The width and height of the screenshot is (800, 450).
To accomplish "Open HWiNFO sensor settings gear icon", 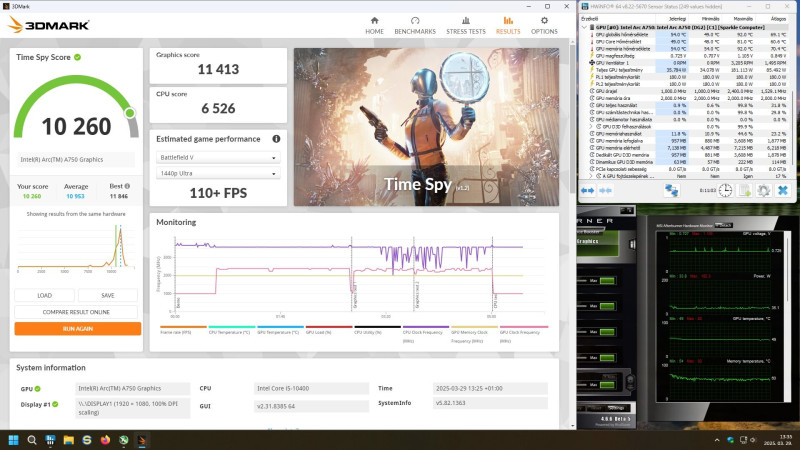I will click(x=764, y=190).
